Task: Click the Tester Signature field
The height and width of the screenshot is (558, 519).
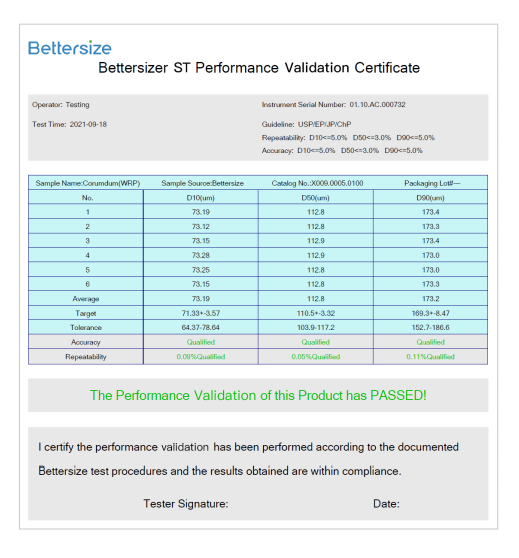Action: (186, 504)
